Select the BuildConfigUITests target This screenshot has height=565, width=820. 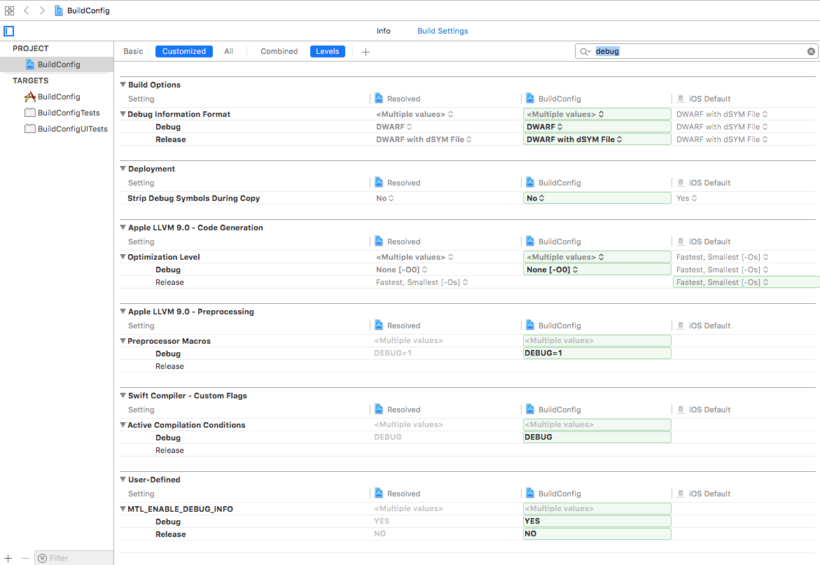pos(66,129)
